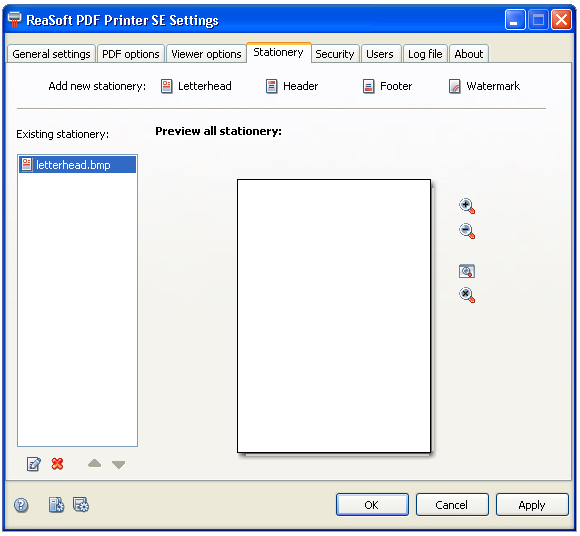580x536 pixels.
Task: Delete selected stationery with red X
Action: tap(57, 463)
